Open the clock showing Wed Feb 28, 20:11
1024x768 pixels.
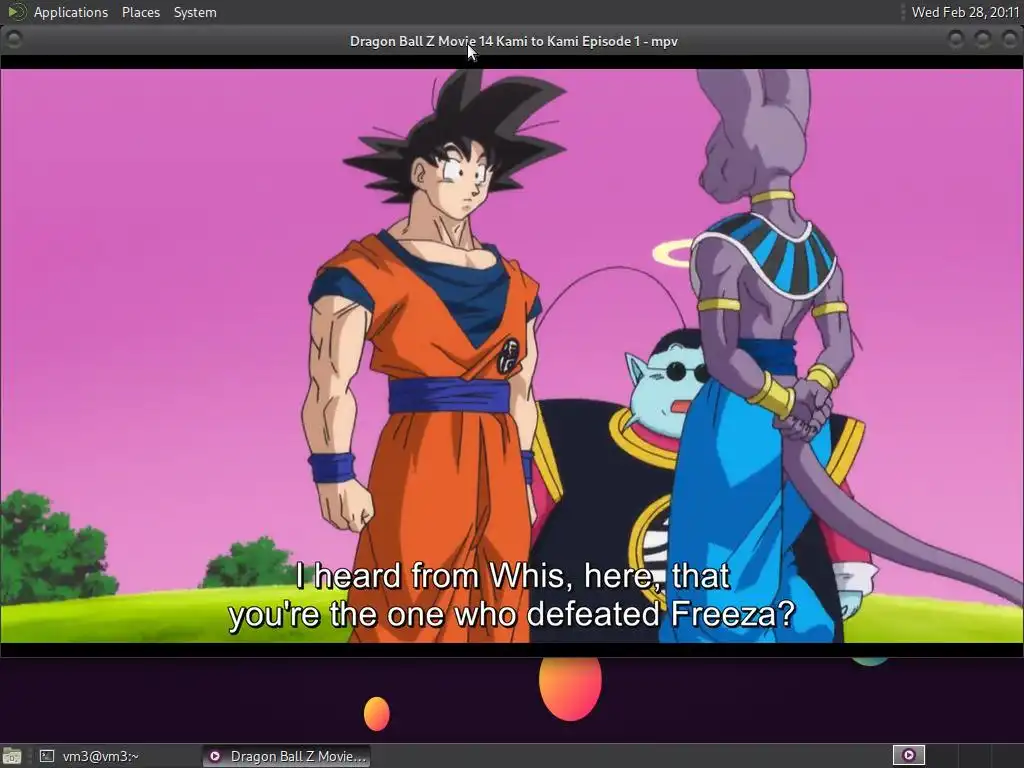(965, 12)
